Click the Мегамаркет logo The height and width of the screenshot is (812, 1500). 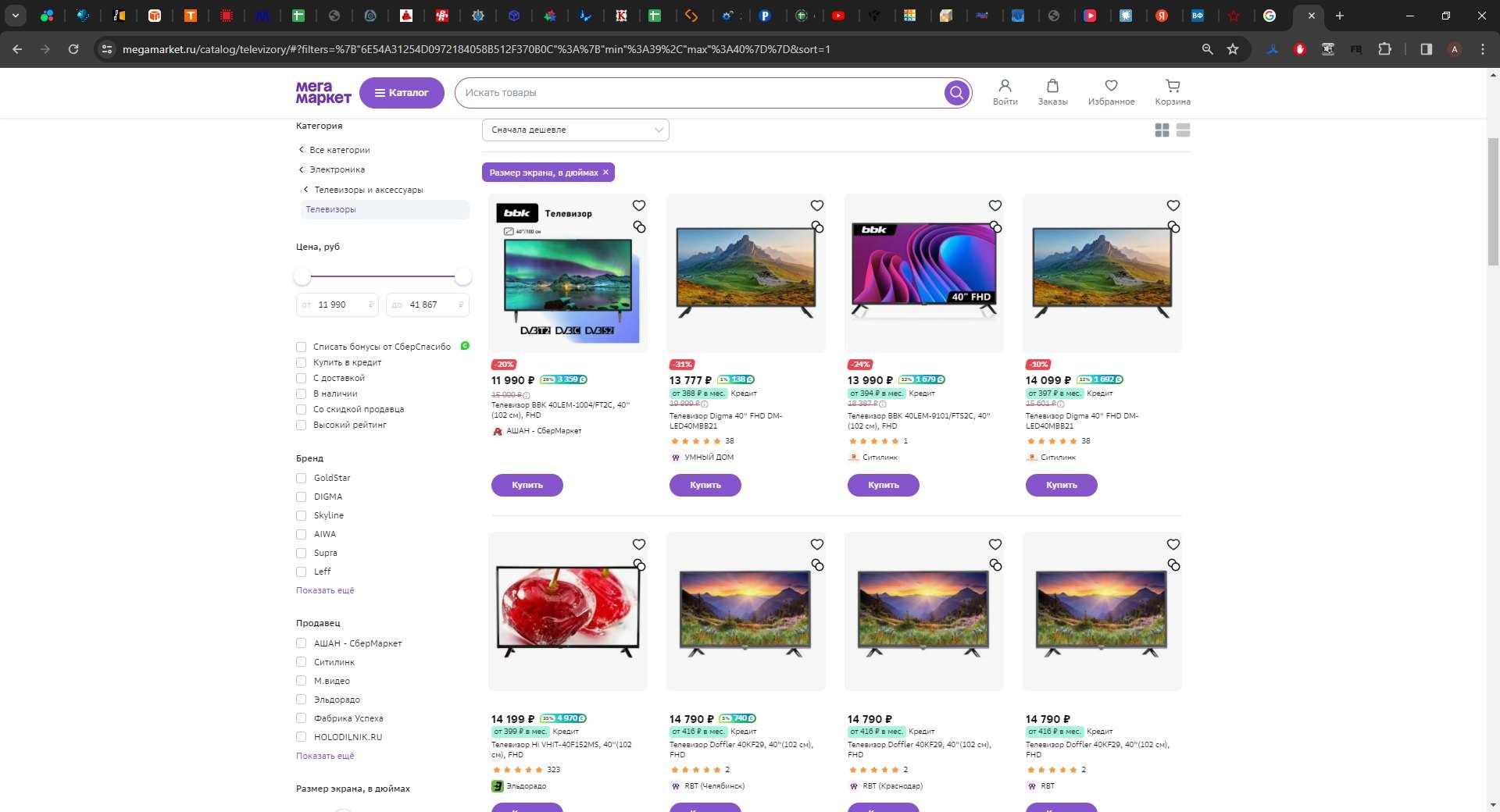coord(323,93)
